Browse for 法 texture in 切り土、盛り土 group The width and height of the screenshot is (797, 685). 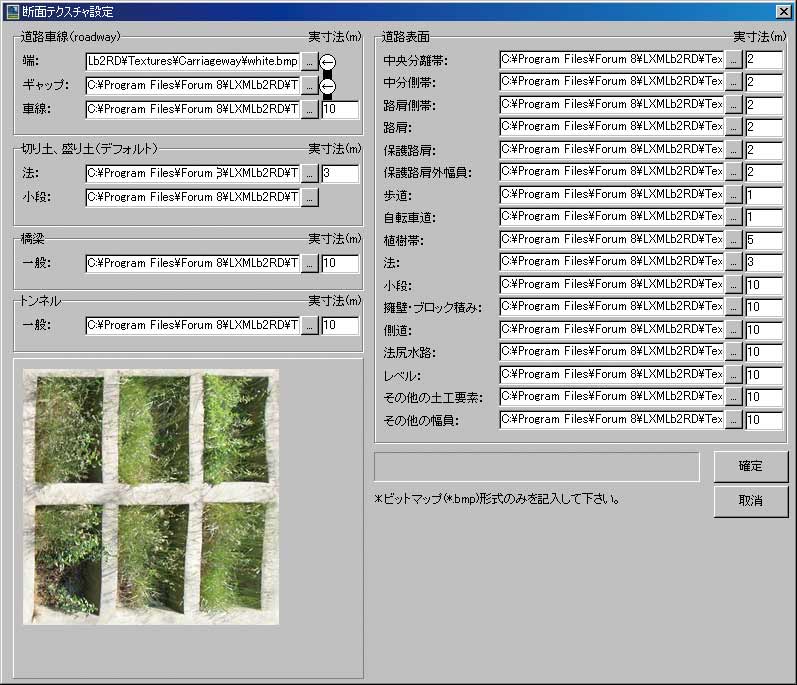[x=310, y=173]
